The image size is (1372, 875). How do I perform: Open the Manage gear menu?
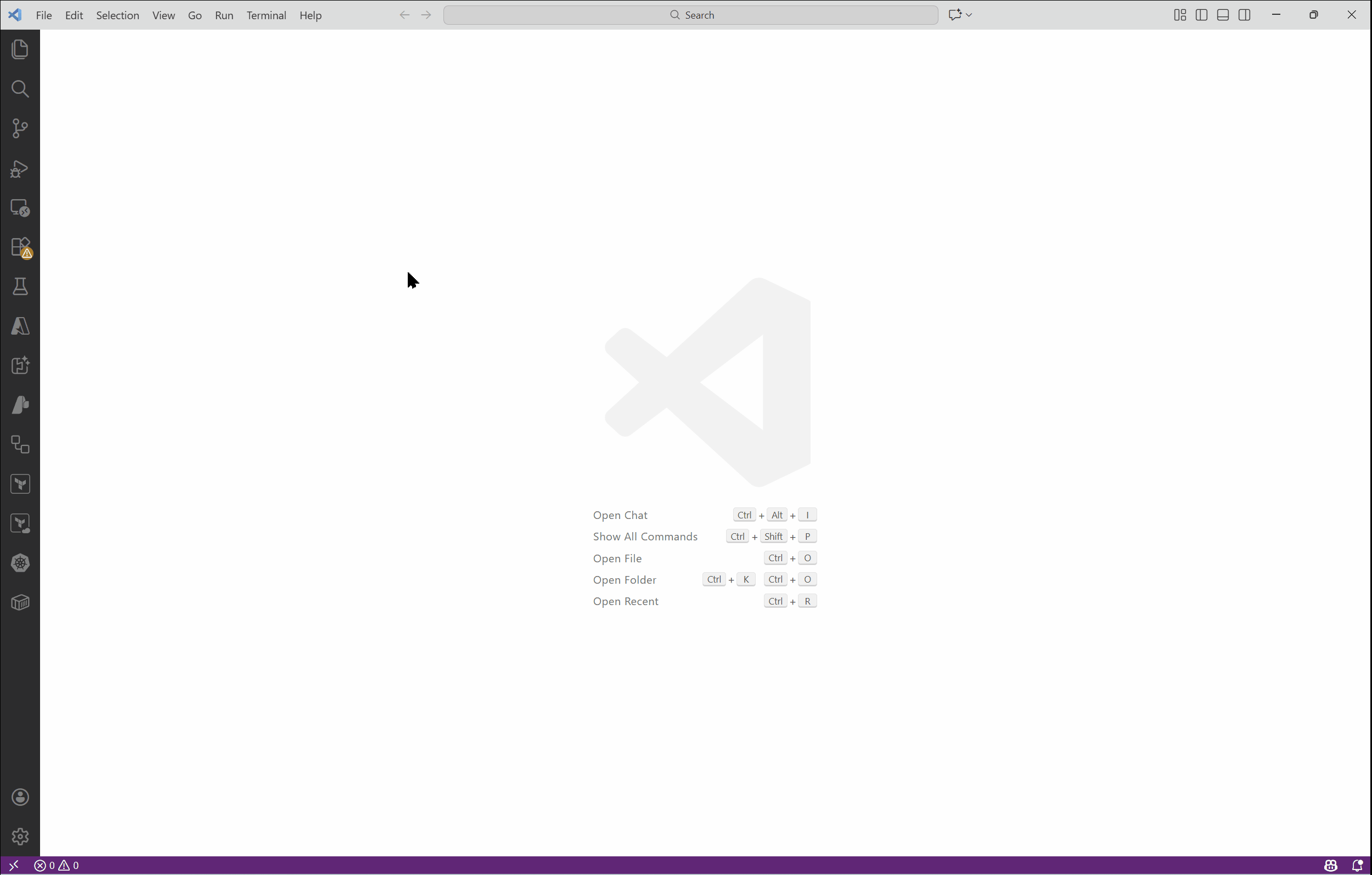click(x=20, y=836)
